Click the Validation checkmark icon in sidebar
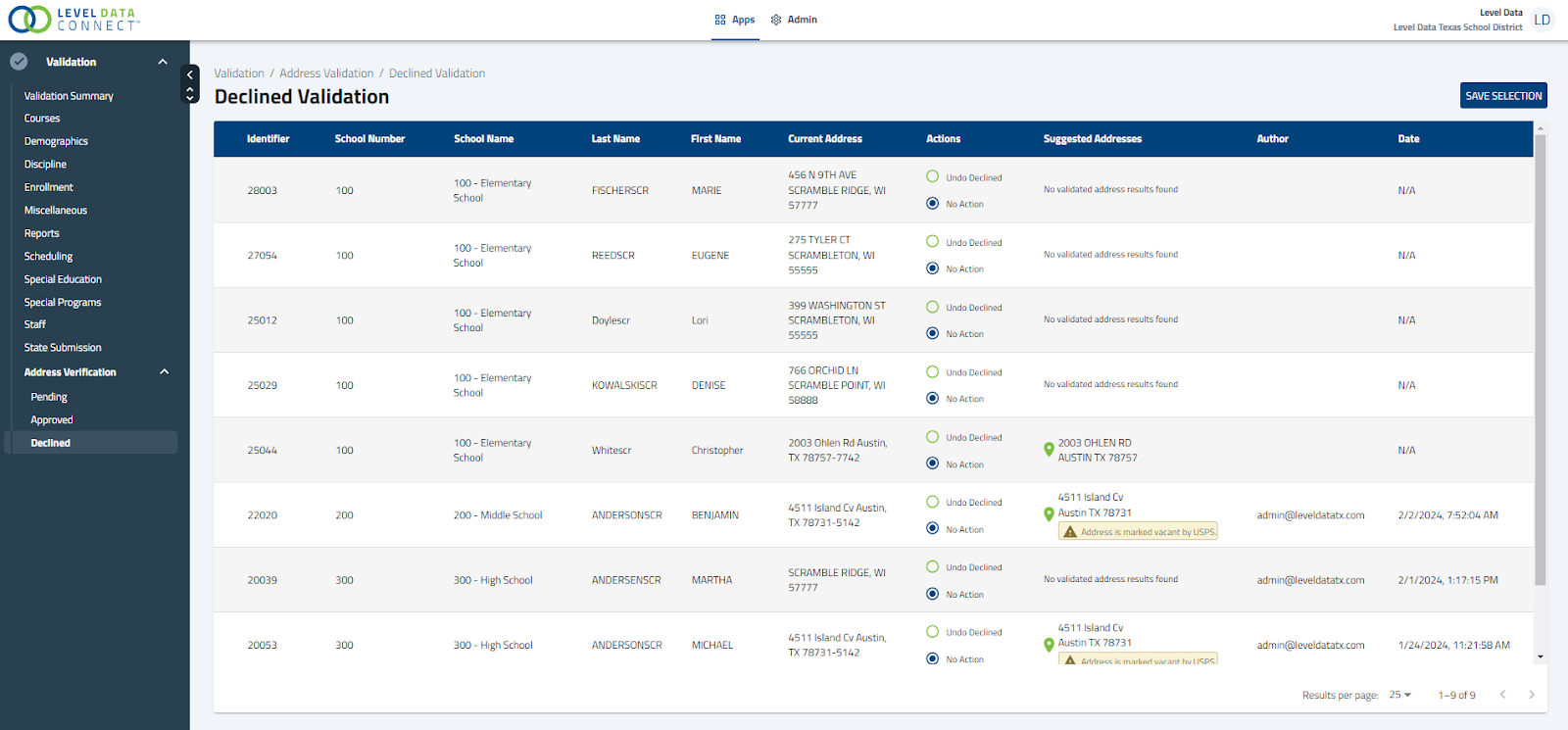1568x730 pixels. 19,62
